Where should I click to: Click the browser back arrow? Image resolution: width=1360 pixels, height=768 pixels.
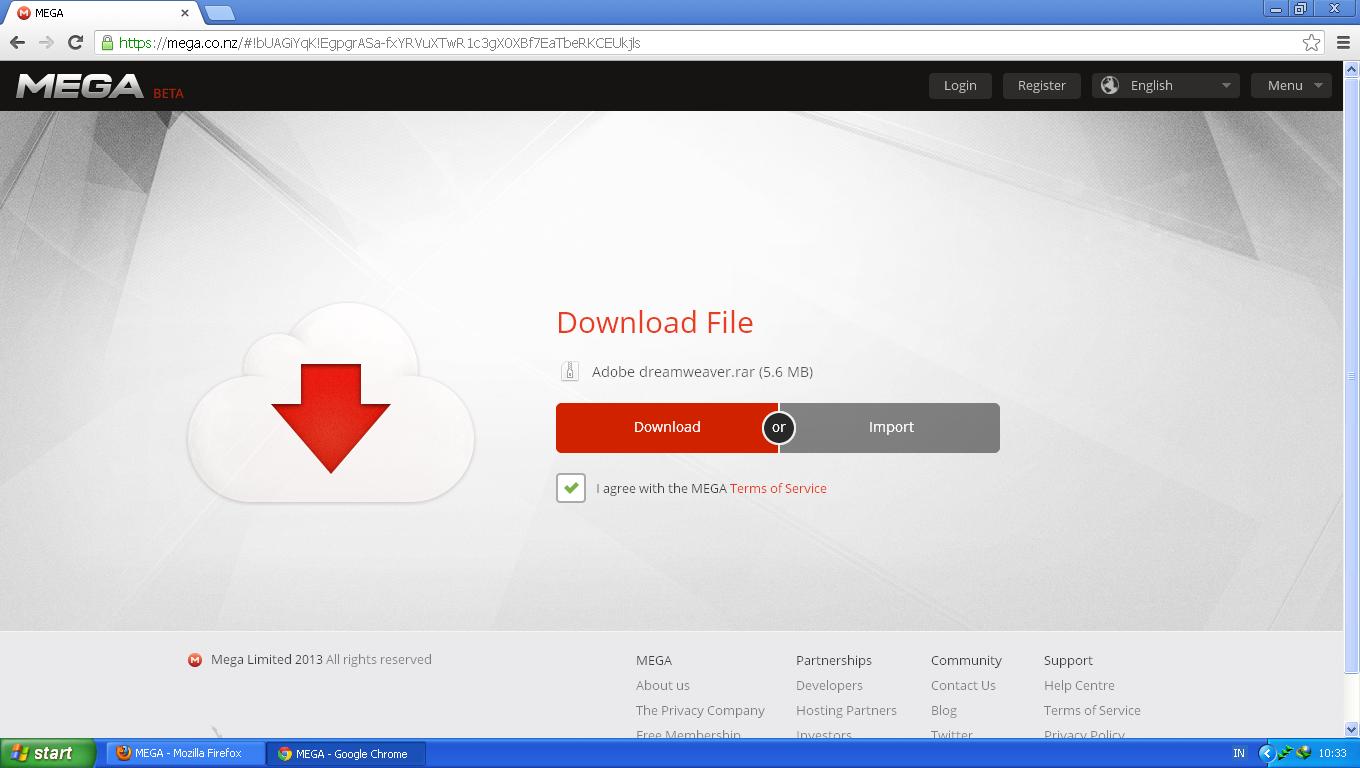tap(17, 43)
